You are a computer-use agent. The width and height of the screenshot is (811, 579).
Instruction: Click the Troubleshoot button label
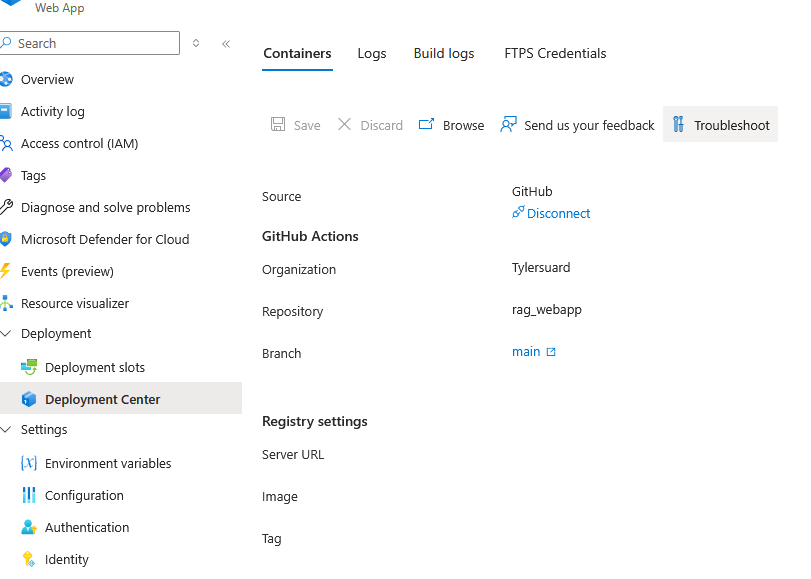732,125
